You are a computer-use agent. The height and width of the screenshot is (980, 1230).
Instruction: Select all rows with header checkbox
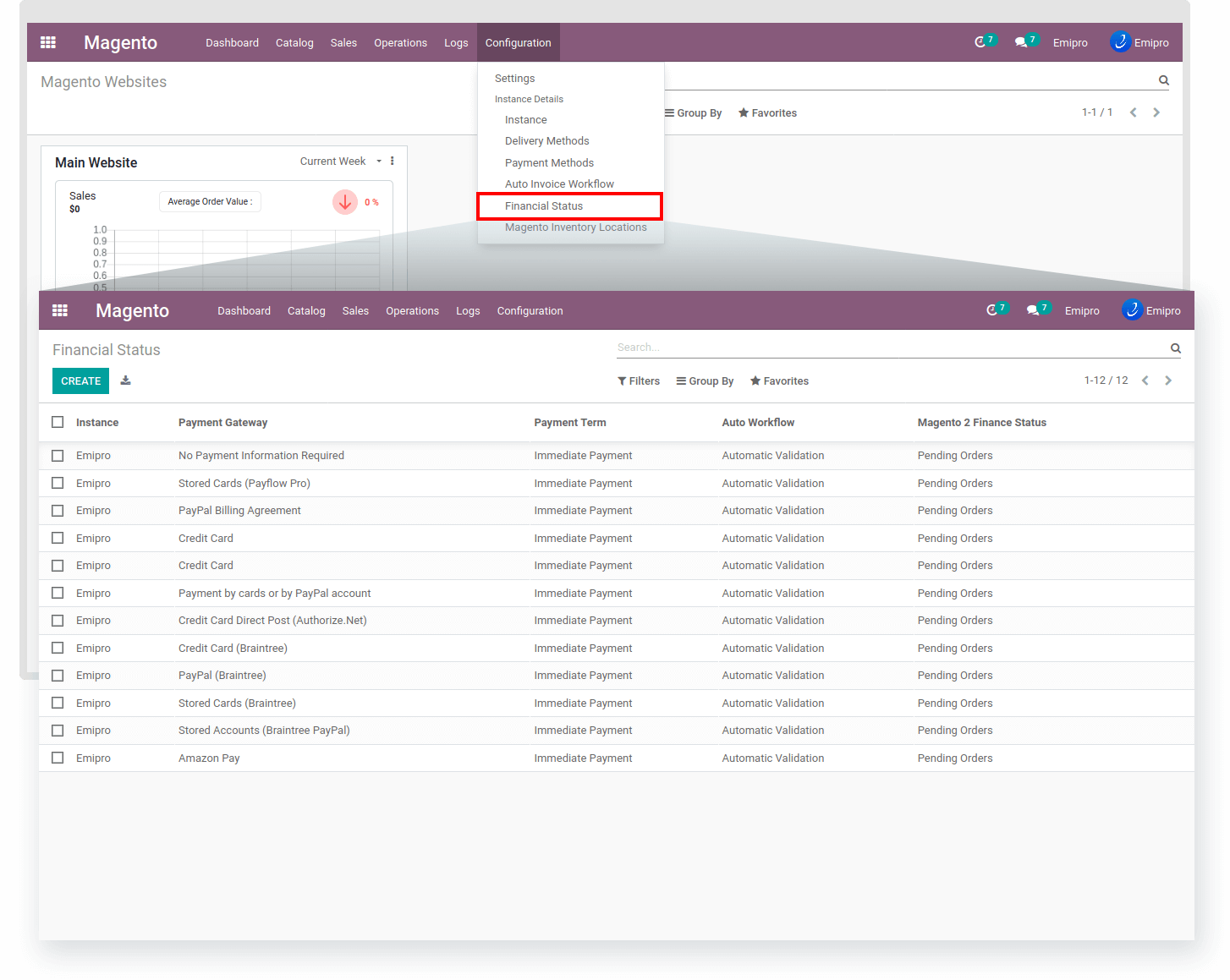(x=58, y=422)
